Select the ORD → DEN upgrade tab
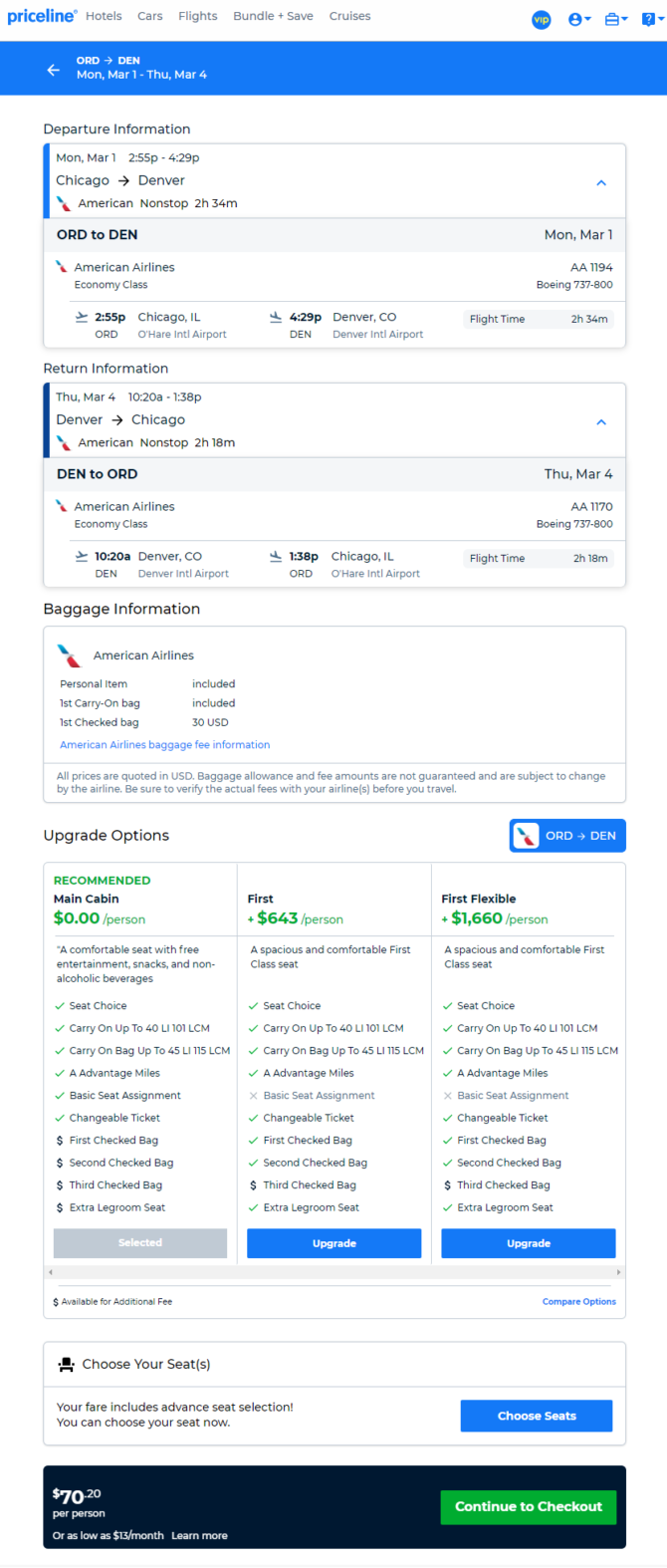 (567, 836)
